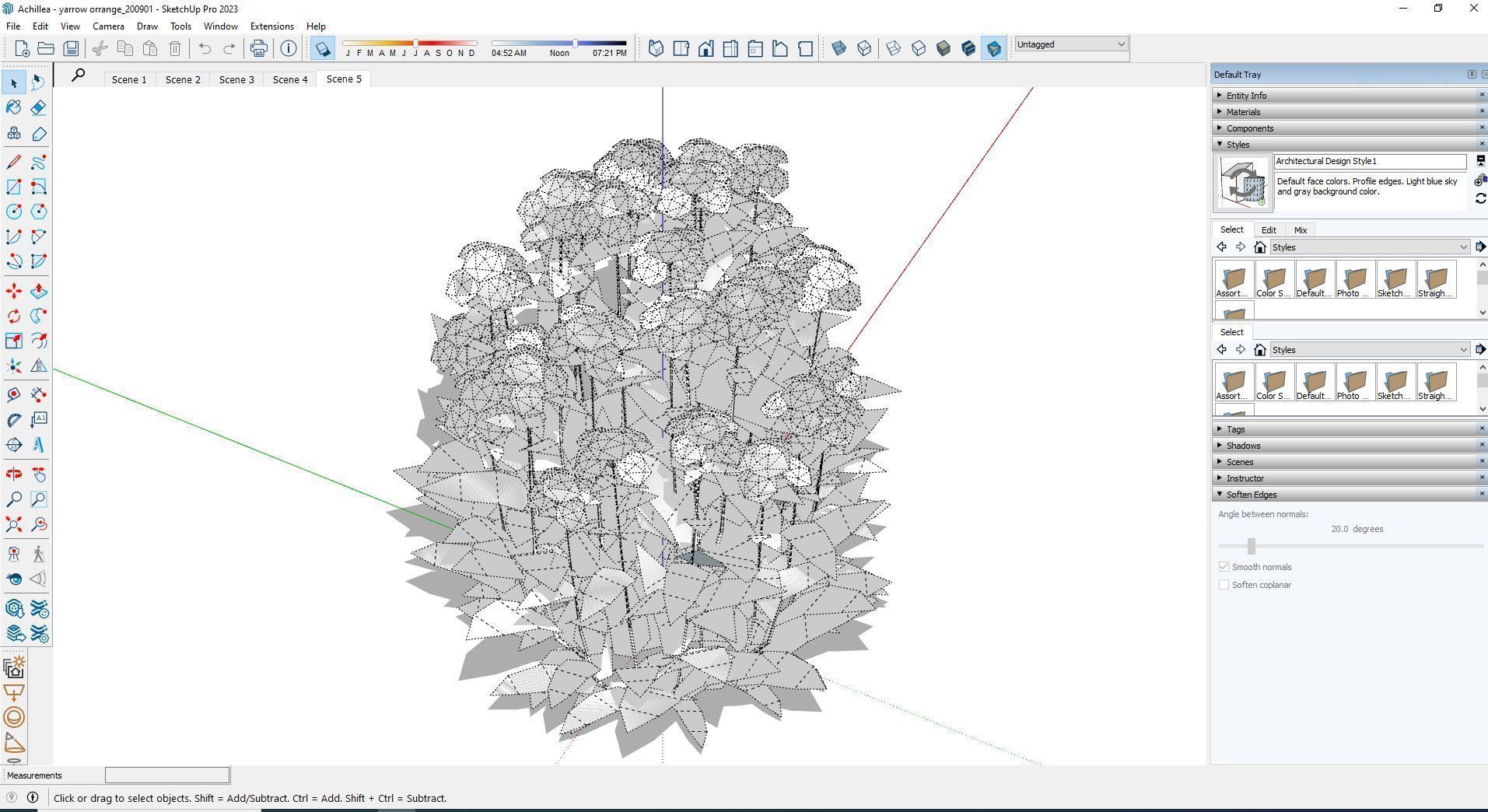
Task: Toggle X-Ray face style
Action: pyautogui.click(x=839, y=48)
